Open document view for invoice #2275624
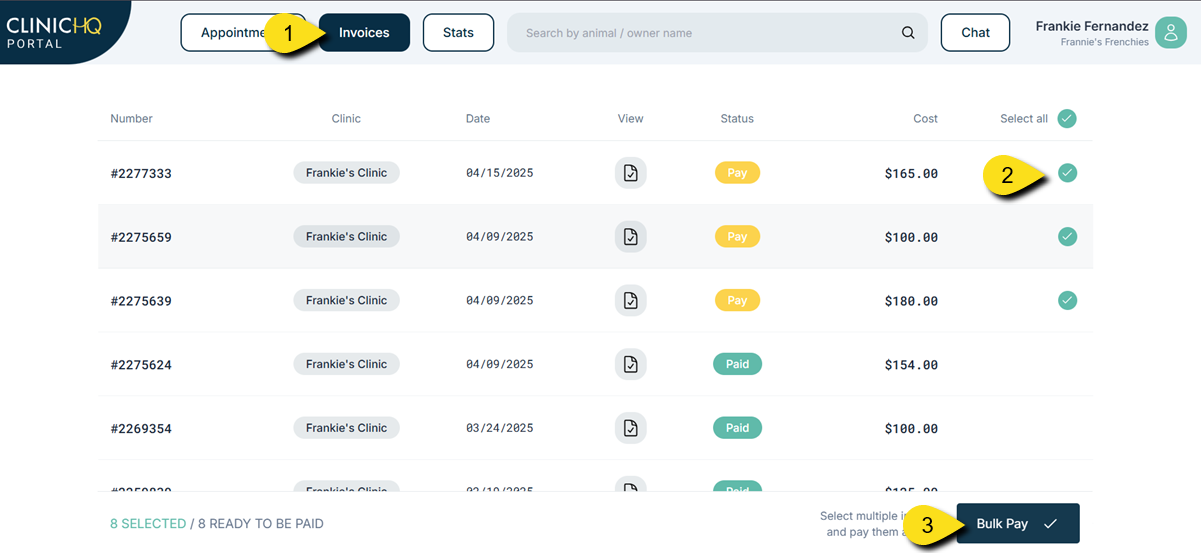The height and width of the screenshot is (553, 1201). click(x=630, y=364)
